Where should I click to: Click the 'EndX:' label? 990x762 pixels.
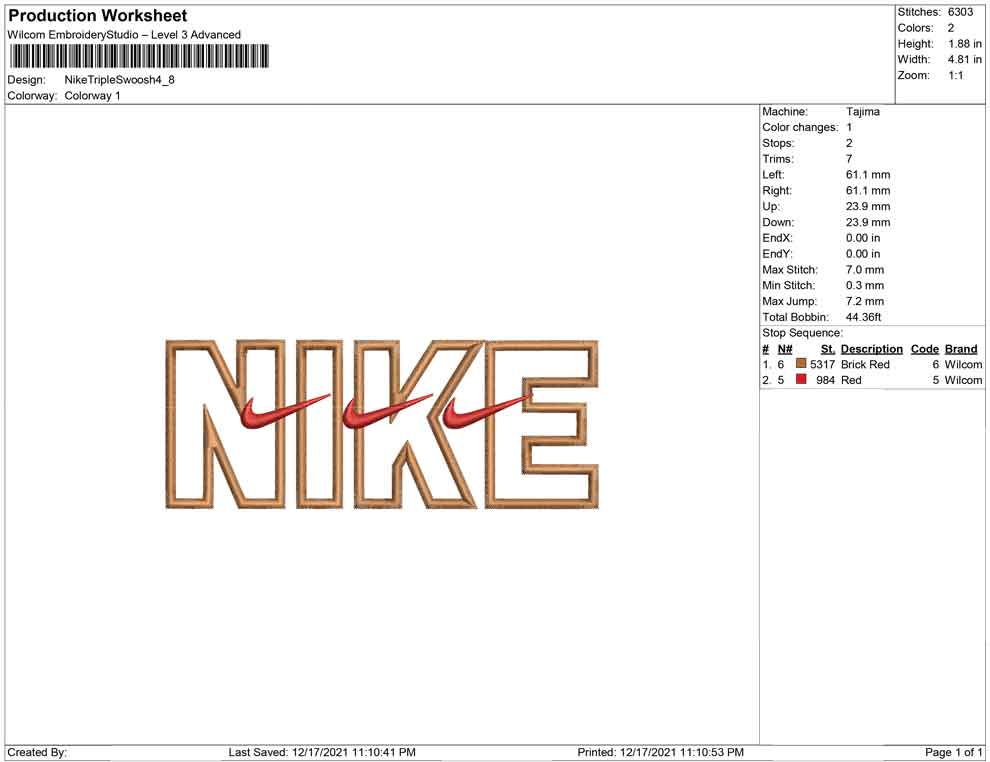pyautogui.click(x=777, y=238)
